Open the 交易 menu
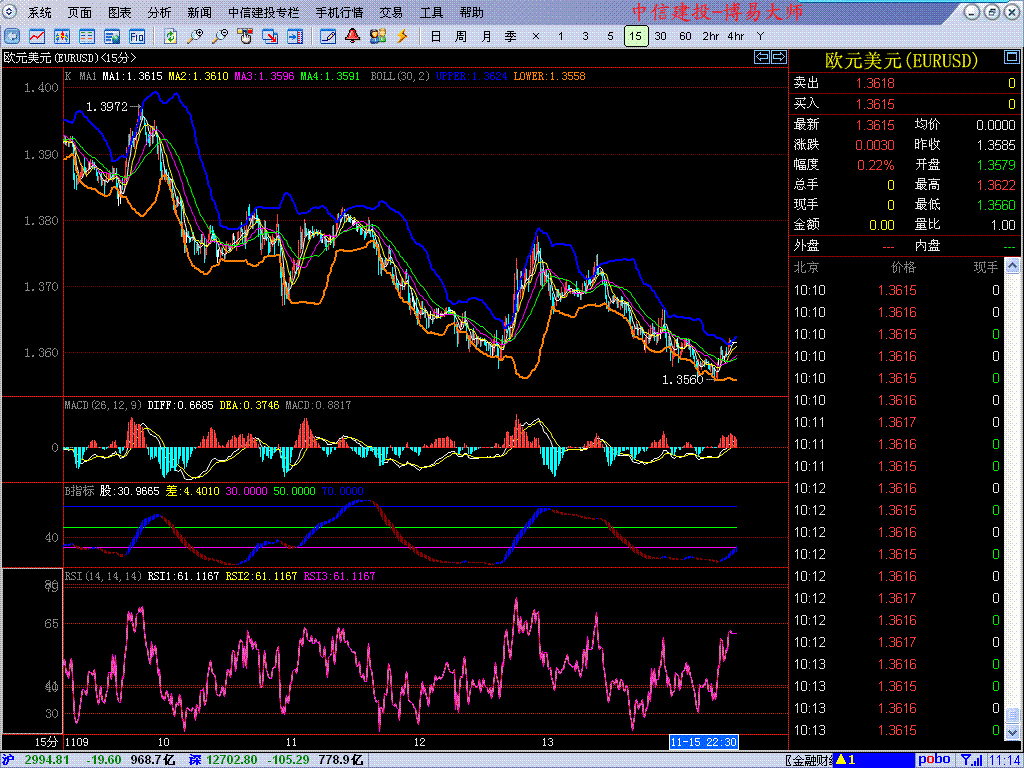 pyautogui.click(x=391, y=13)
